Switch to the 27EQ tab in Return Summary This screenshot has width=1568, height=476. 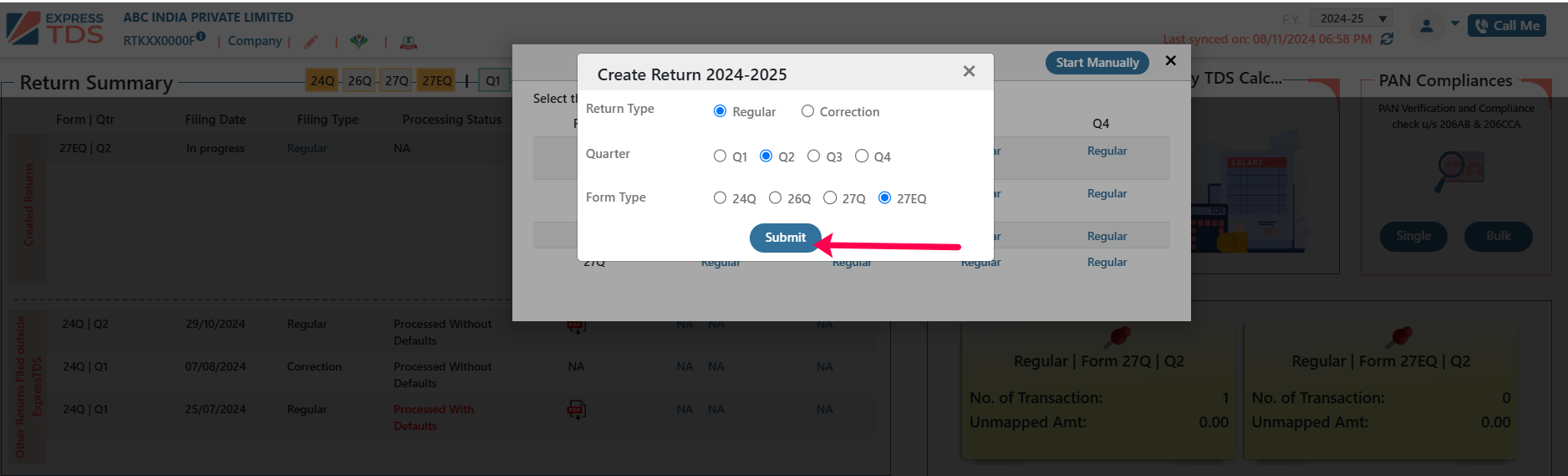436,80
